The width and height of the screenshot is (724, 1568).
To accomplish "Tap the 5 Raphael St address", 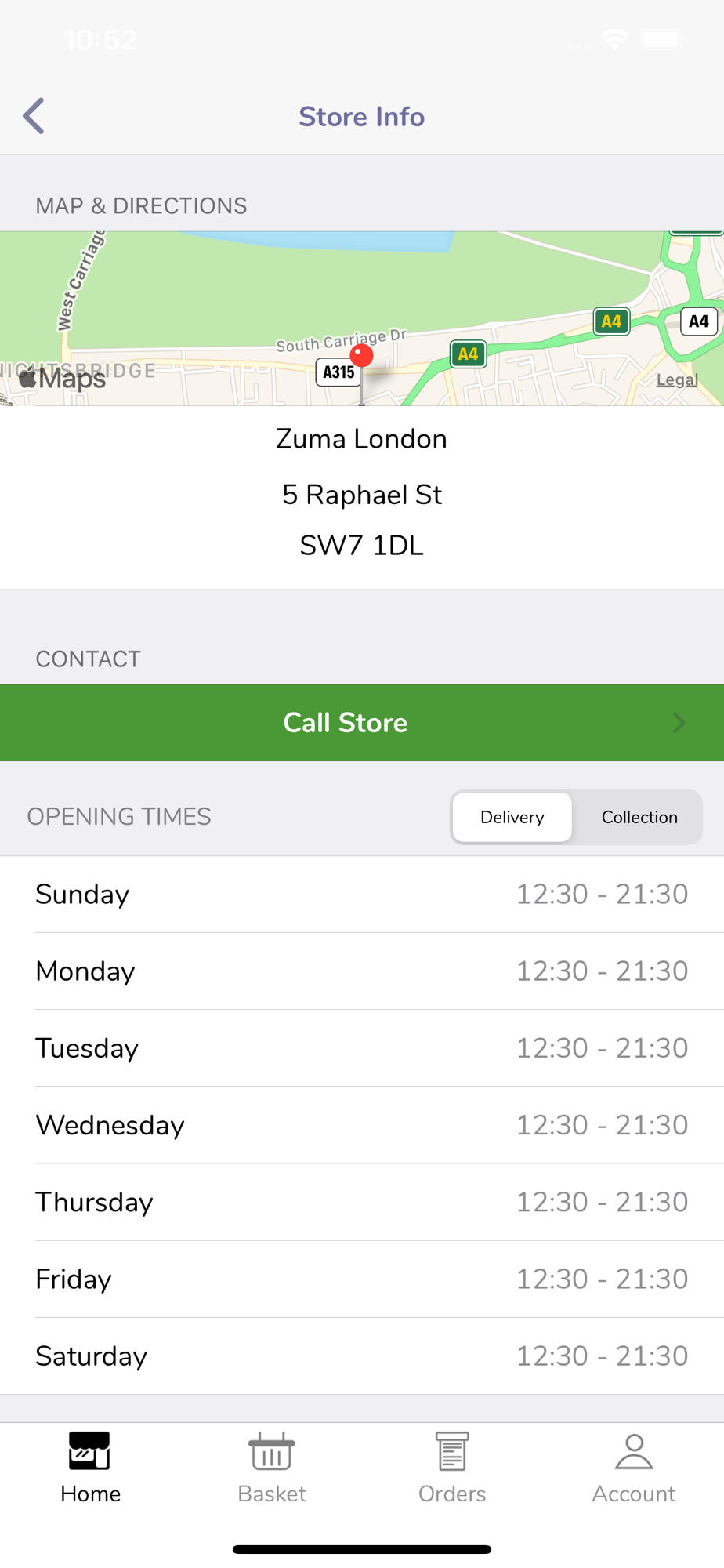I will click(362, 495).
